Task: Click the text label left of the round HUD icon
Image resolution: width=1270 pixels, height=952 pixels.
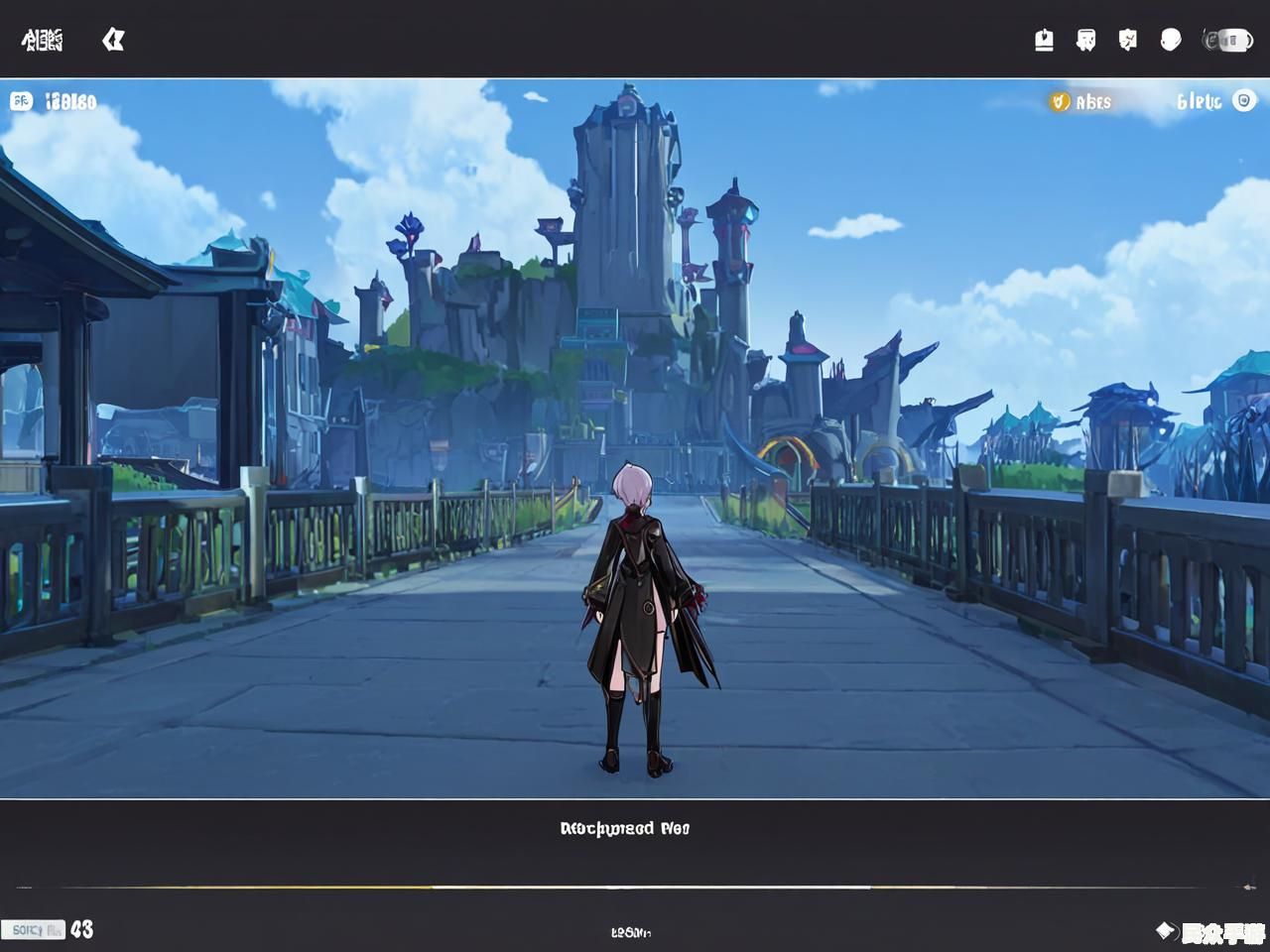Action: pyautogui.click(x=1199, y=101)
